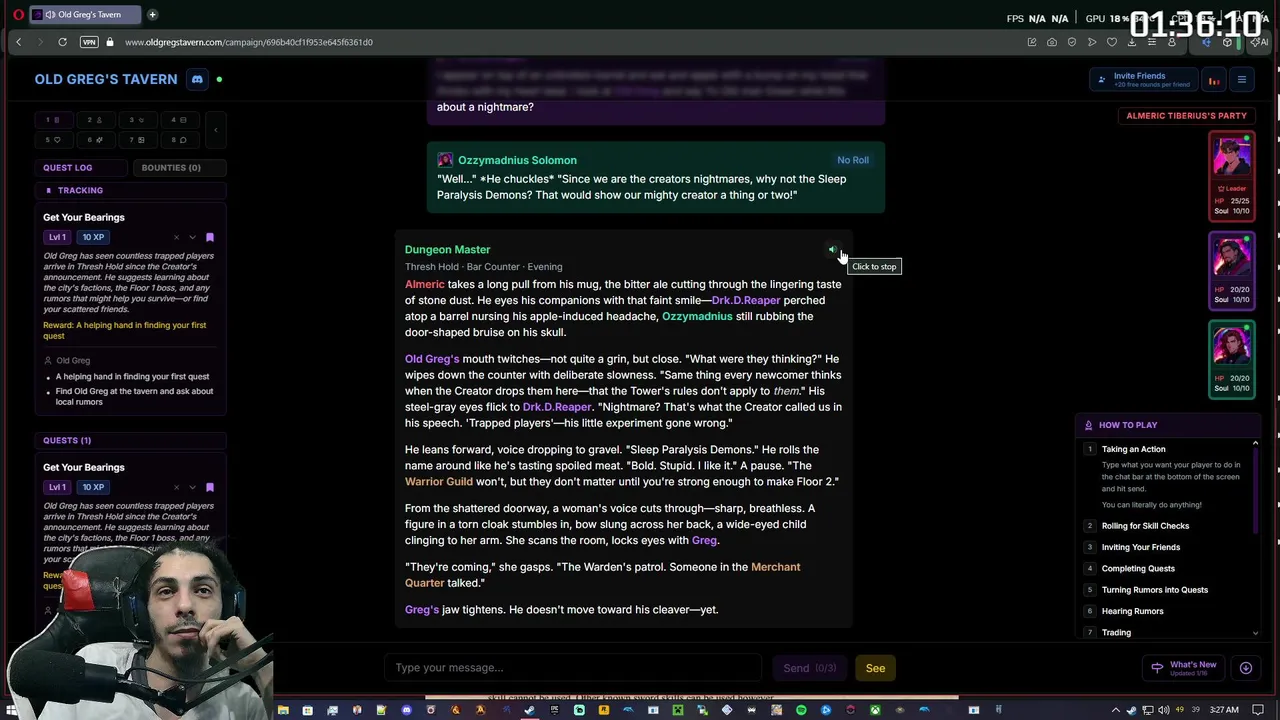Dismiss Get Your Bearings under Quests (1)
The width and height of the screenshot is (1280, 720).
click(x=176, y=487)
